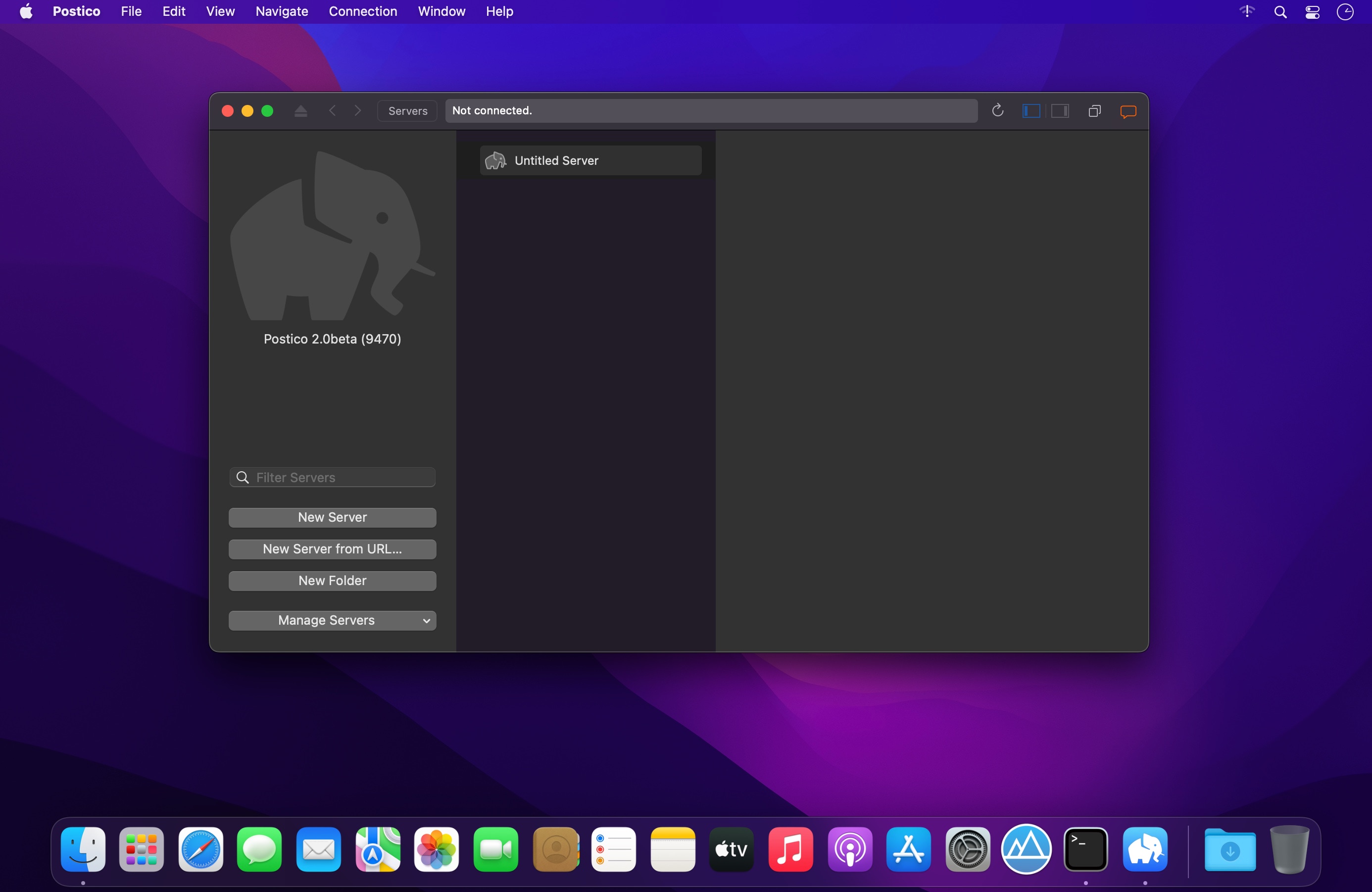Viewport: 1372px width, 892px height.
Task: Open macOS Control Center in menu bar
Action: 1313,12
